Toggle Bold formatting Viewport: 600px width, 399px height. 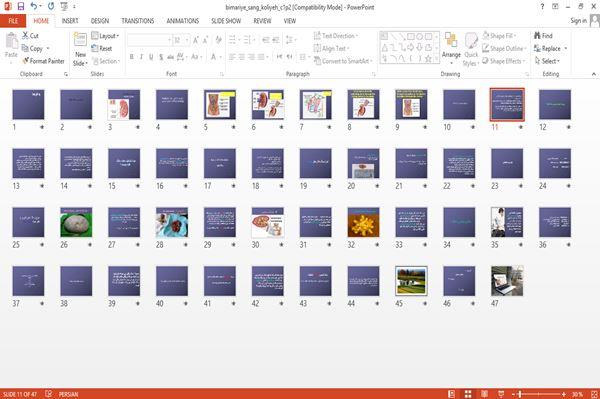tap(131, 57)
